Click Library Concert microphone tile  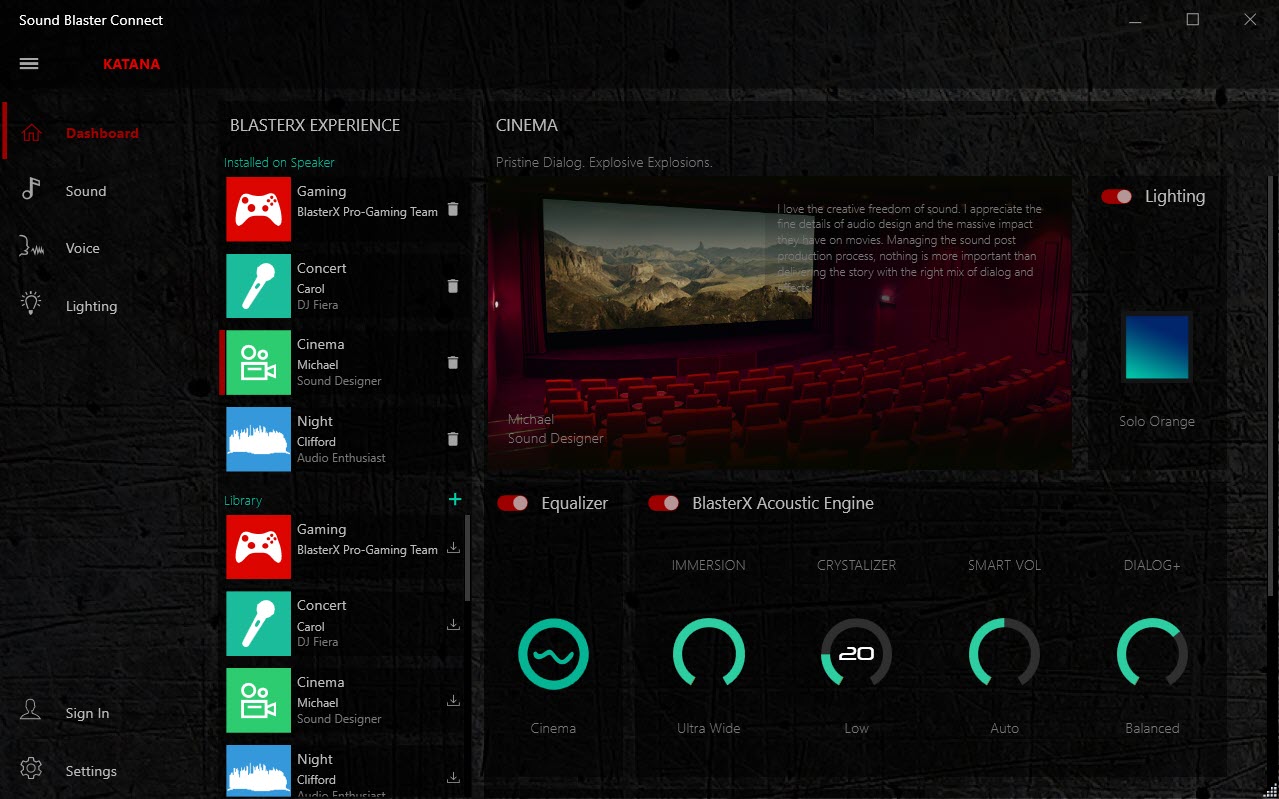coord(258,624)
